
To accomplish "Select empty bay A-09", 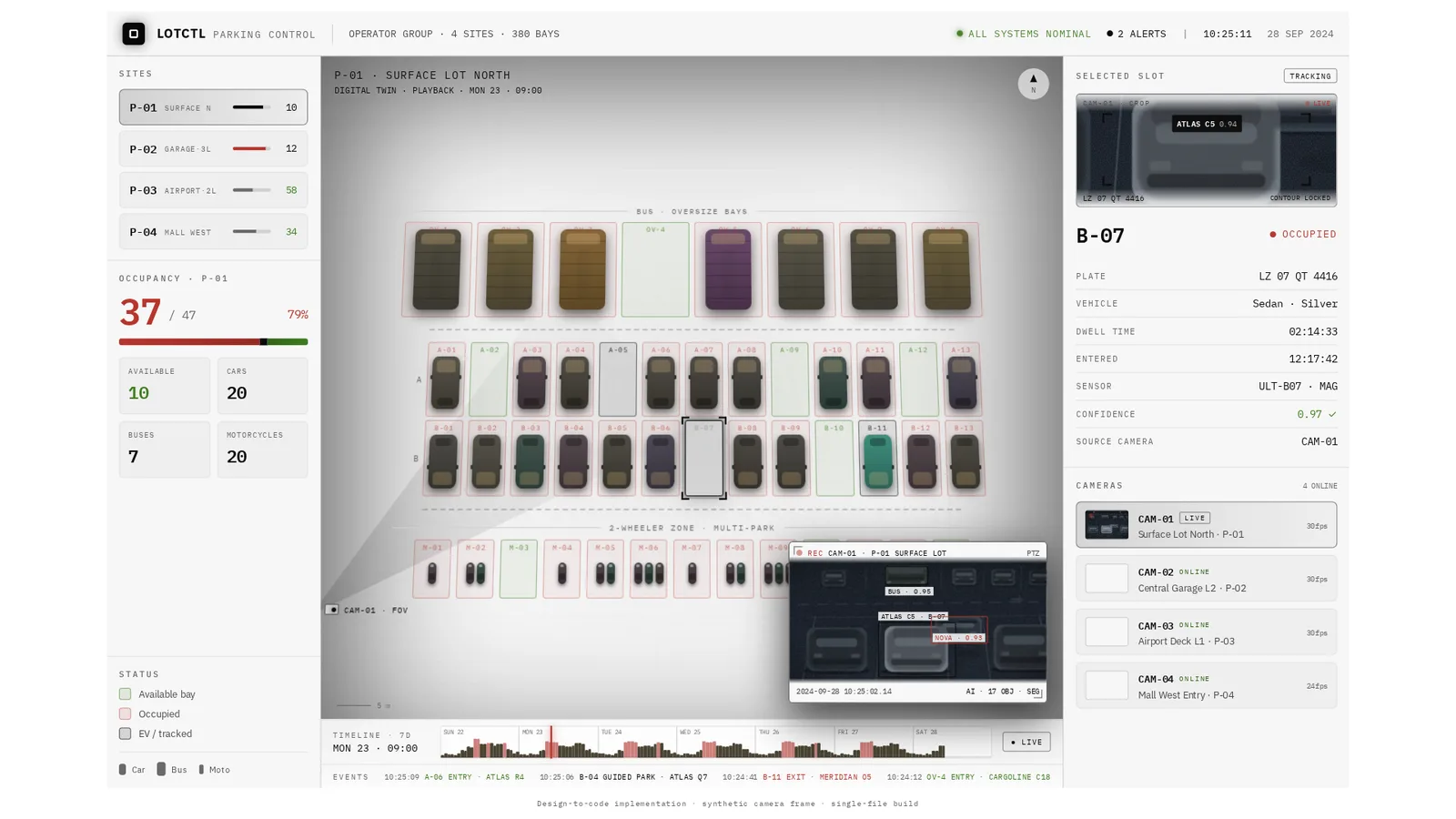I will (789, 379).
